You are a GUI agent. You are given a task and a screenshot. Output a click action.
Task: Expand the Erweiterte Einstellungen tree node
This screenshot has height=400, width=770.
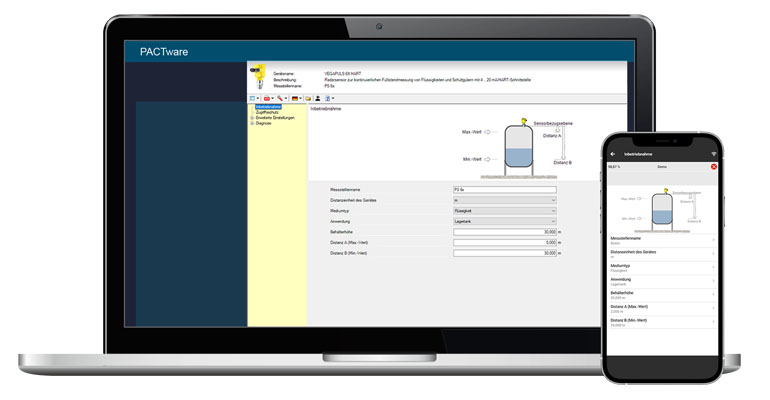(x=252, y=118)
